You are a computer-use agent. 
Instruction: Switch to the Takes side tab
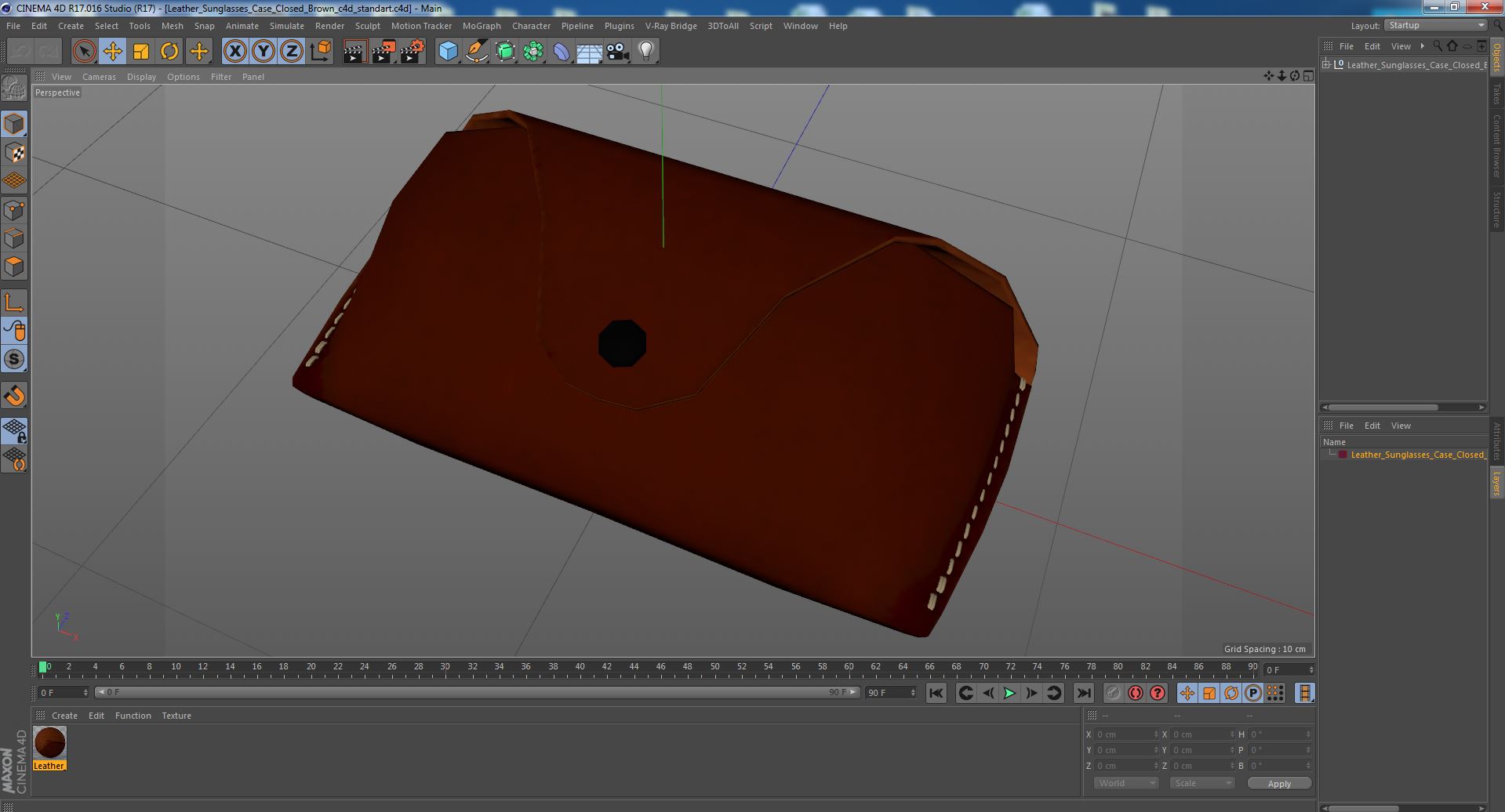pos(1496,93)
